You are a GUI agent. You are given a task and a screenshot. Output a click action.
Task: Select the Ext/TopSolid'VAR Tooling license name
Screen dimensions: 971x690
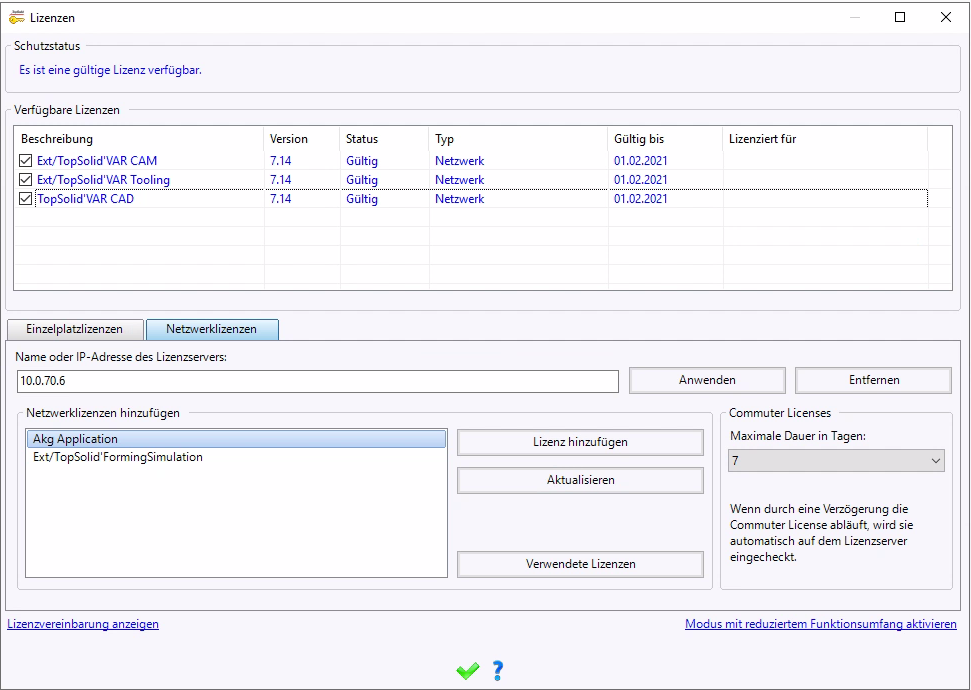103,180
